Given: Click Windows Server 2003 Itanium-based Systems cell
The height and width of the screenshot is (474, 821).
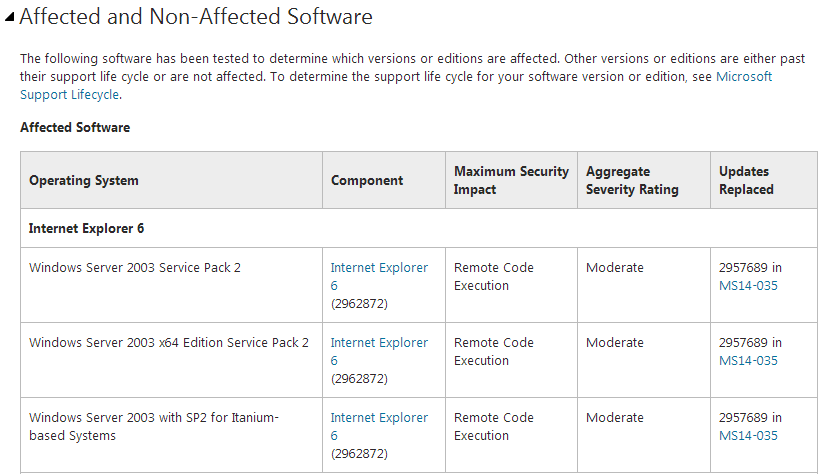Looking at the screenshot, I should (153, 427).
